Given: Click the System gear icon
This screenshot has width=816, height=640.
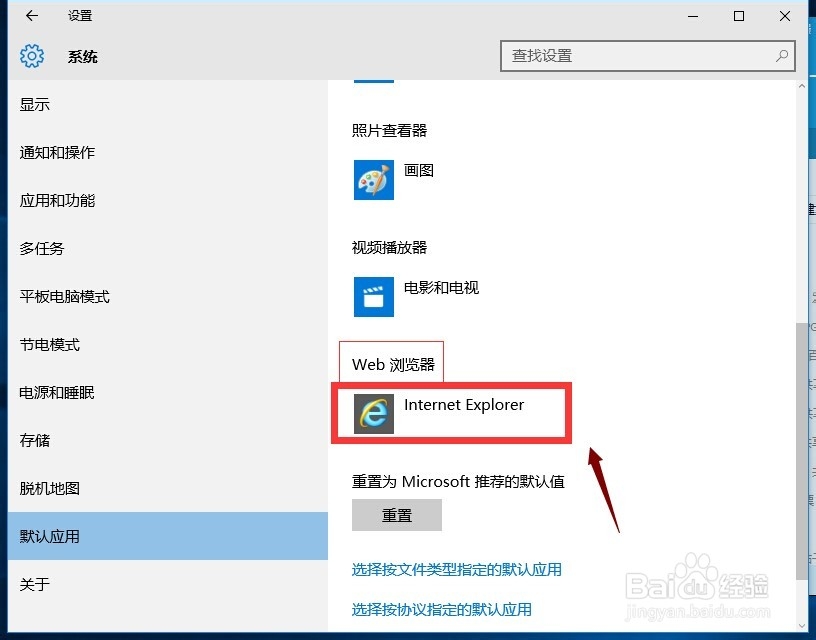Looking at the screenshot, I should (x=32, y=56).
